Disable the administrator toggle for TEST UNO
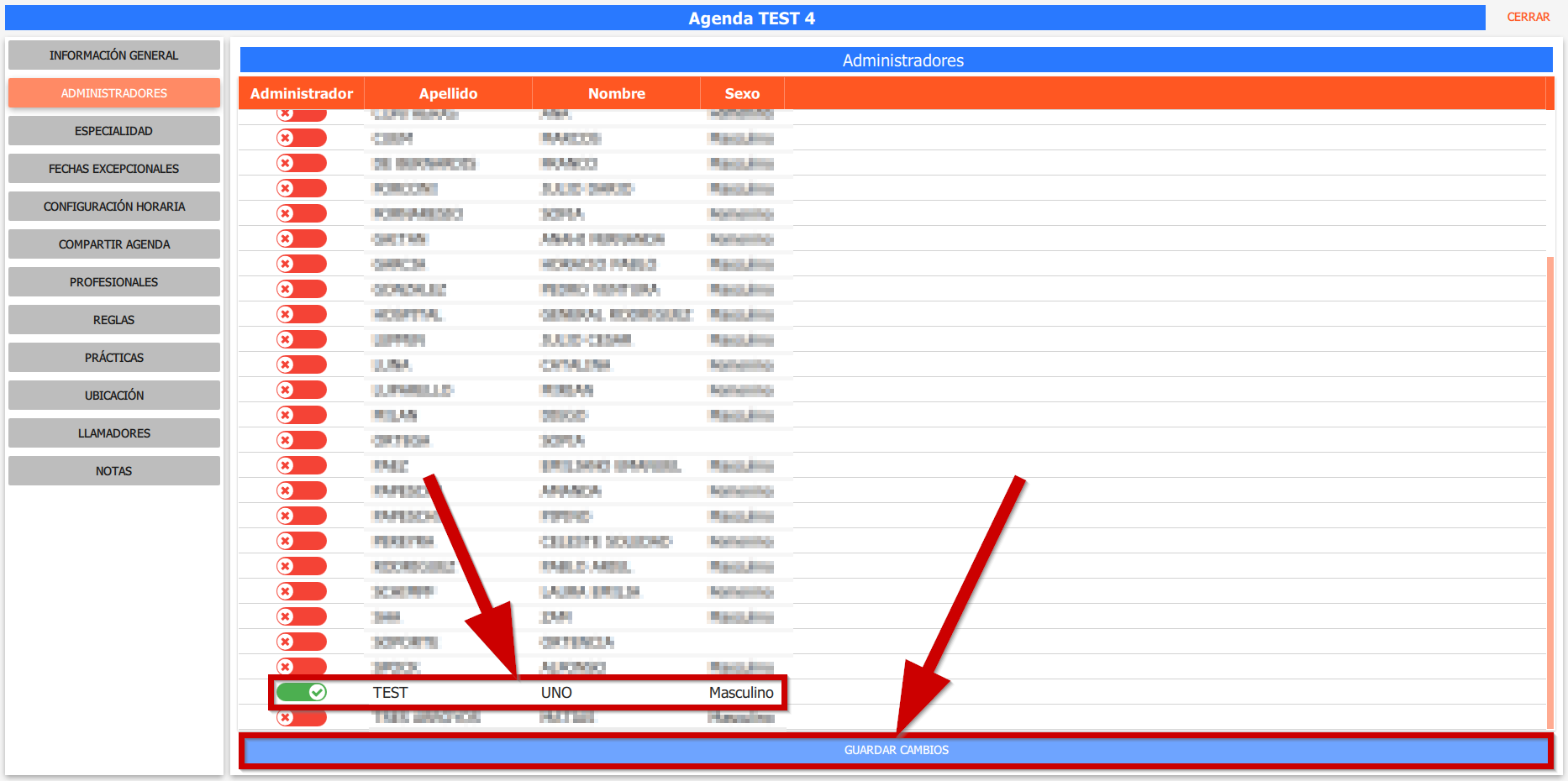The image size is (1568, 781). tap(301, 692)
